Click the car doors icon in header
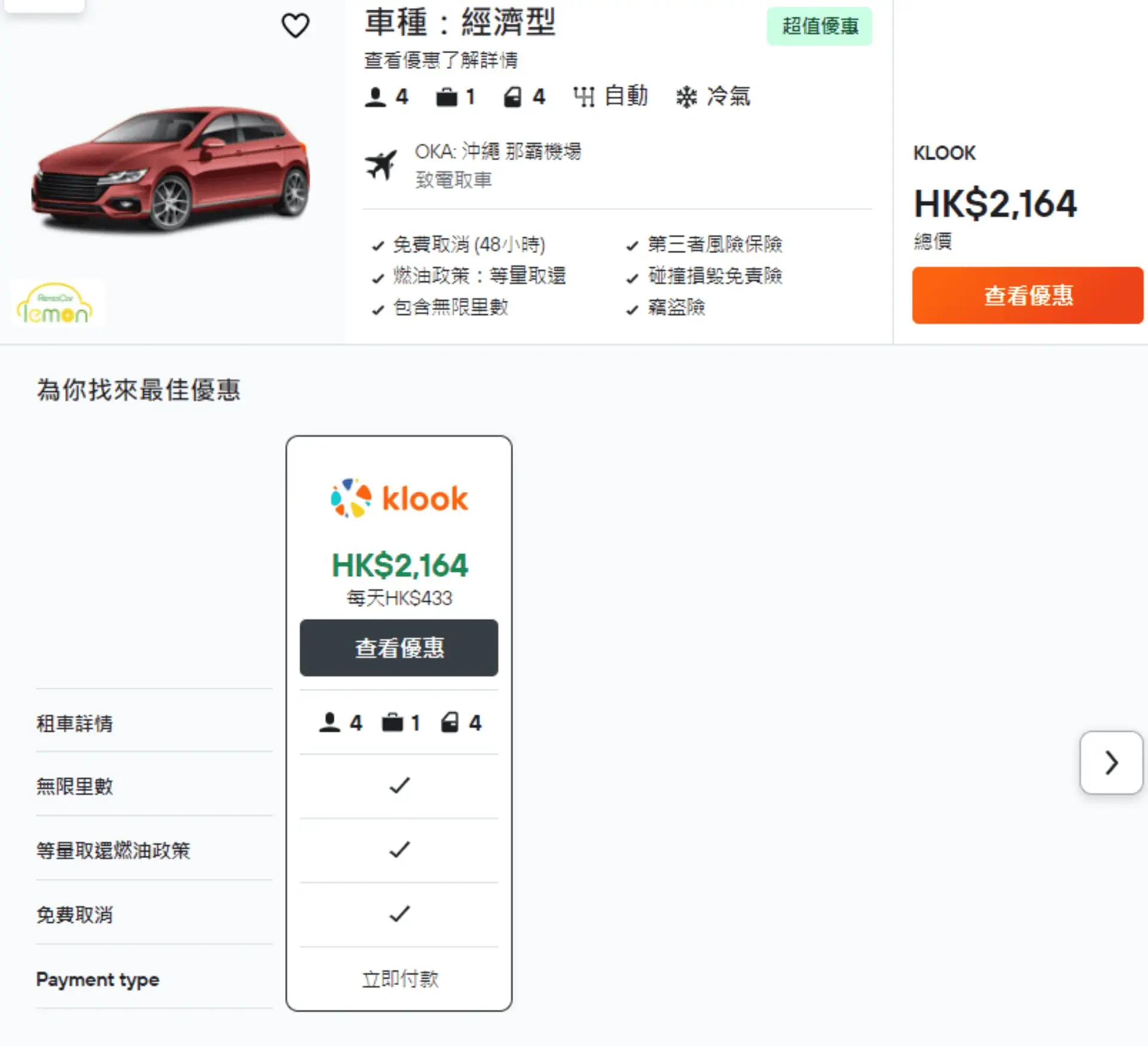This screenshot has width=1148, height=1046. (x=512, y=97)
